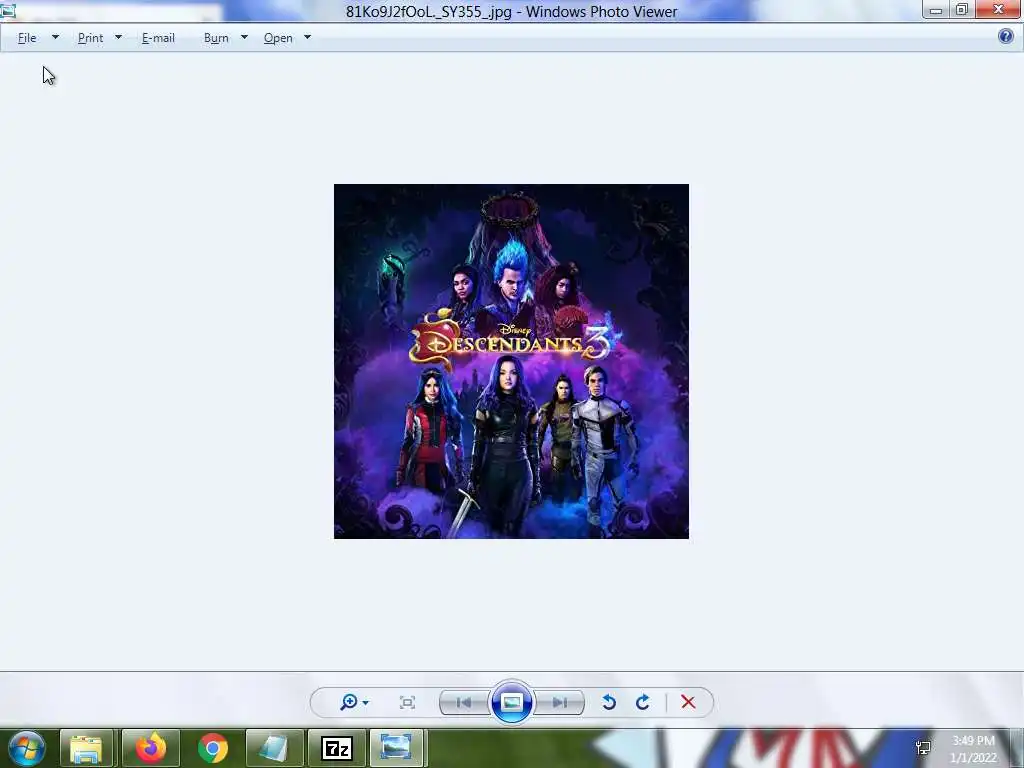Select Photo Viewer taskbar button
1024x768 pixels.
tap(396, 748)
